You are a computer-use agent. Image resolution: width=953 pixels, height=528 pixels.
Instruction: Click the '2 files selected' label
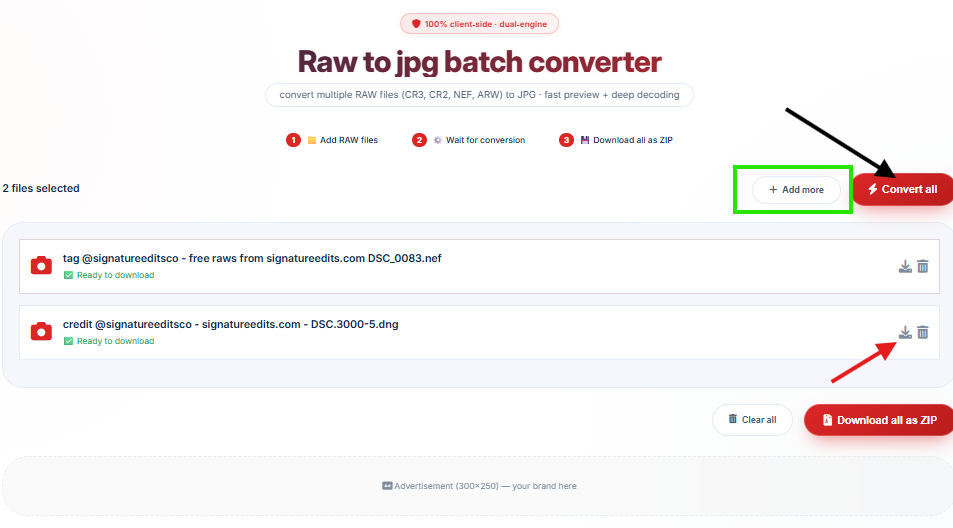click(41, 188)
